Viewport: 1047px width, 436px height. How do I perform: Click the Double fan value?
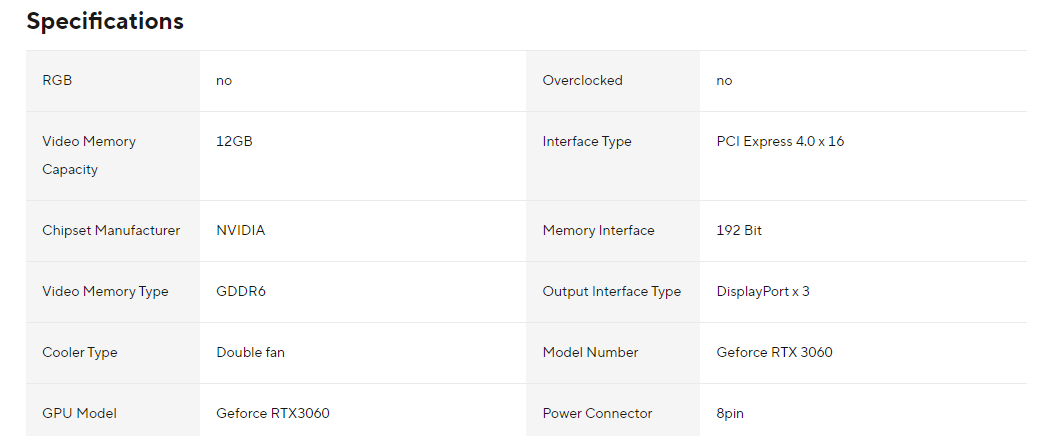point(251,352)
